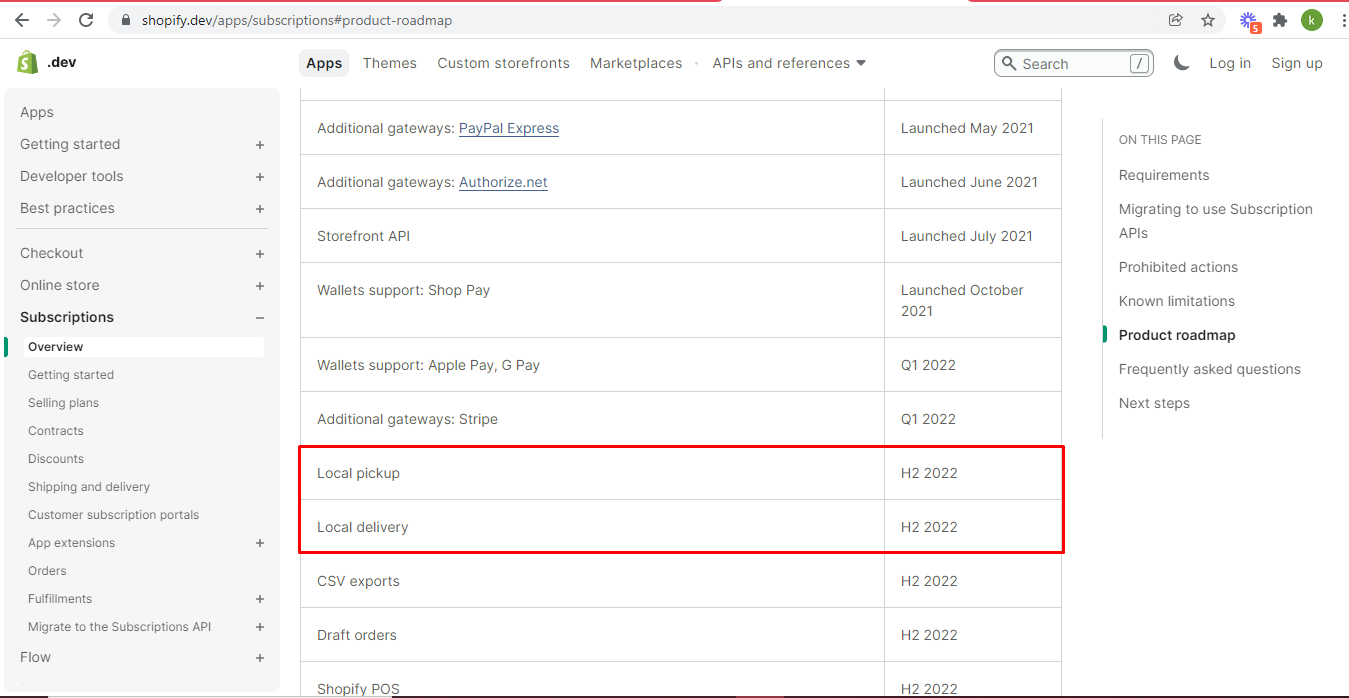1349x698 pixels.
Task: Open the PayPal Express link
Action: pyautogui.click(x=508, y=128)
